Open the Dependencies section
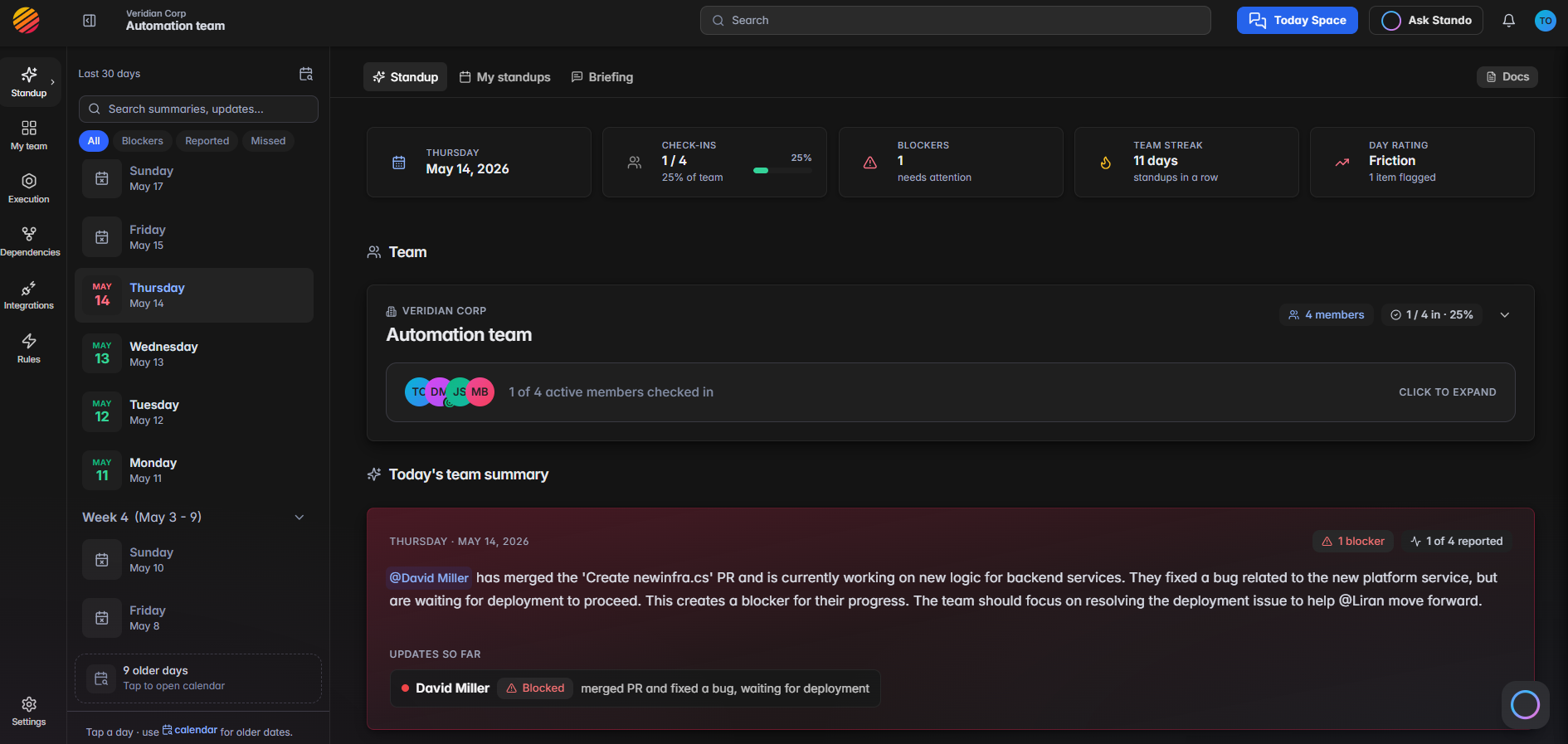The width and height of the screenshot is (1568, 744). point(29,241)
